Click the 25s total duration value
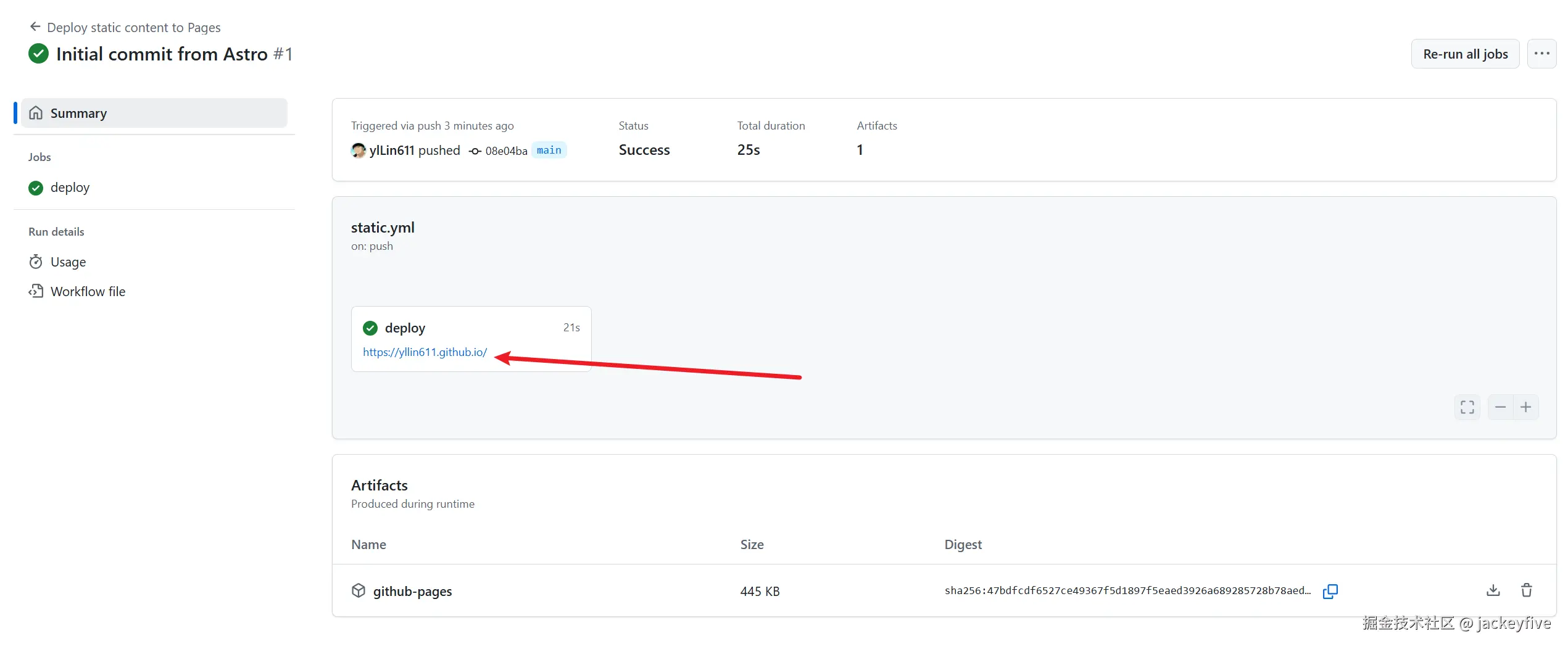This screenshot has height=649, width=1568. [749, 150]
